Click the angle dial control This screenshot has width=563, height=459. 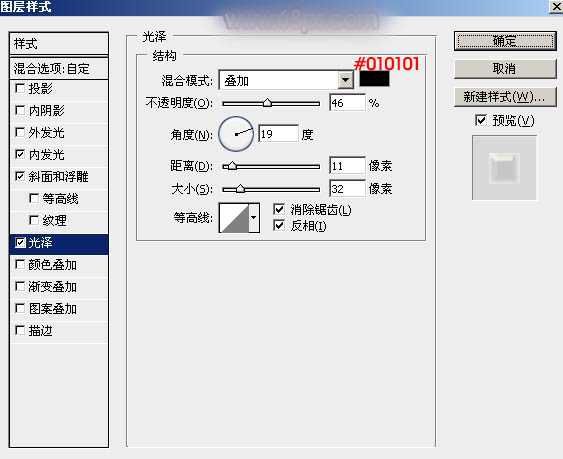(x=236, y=134)
